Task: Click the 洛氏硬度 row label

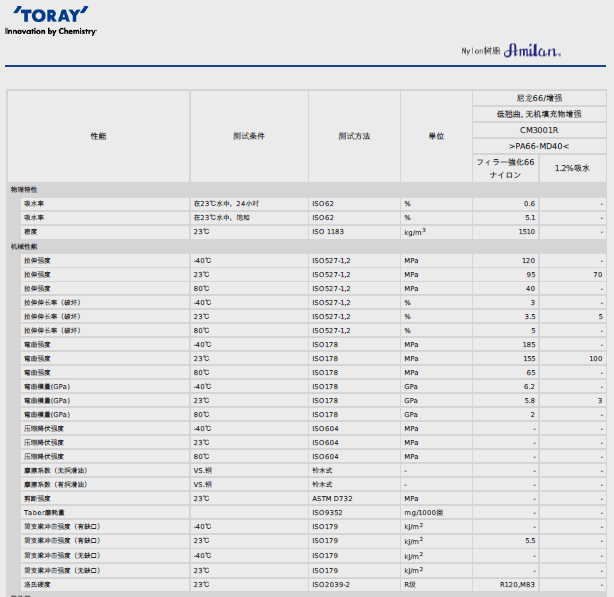Action: 38,584
